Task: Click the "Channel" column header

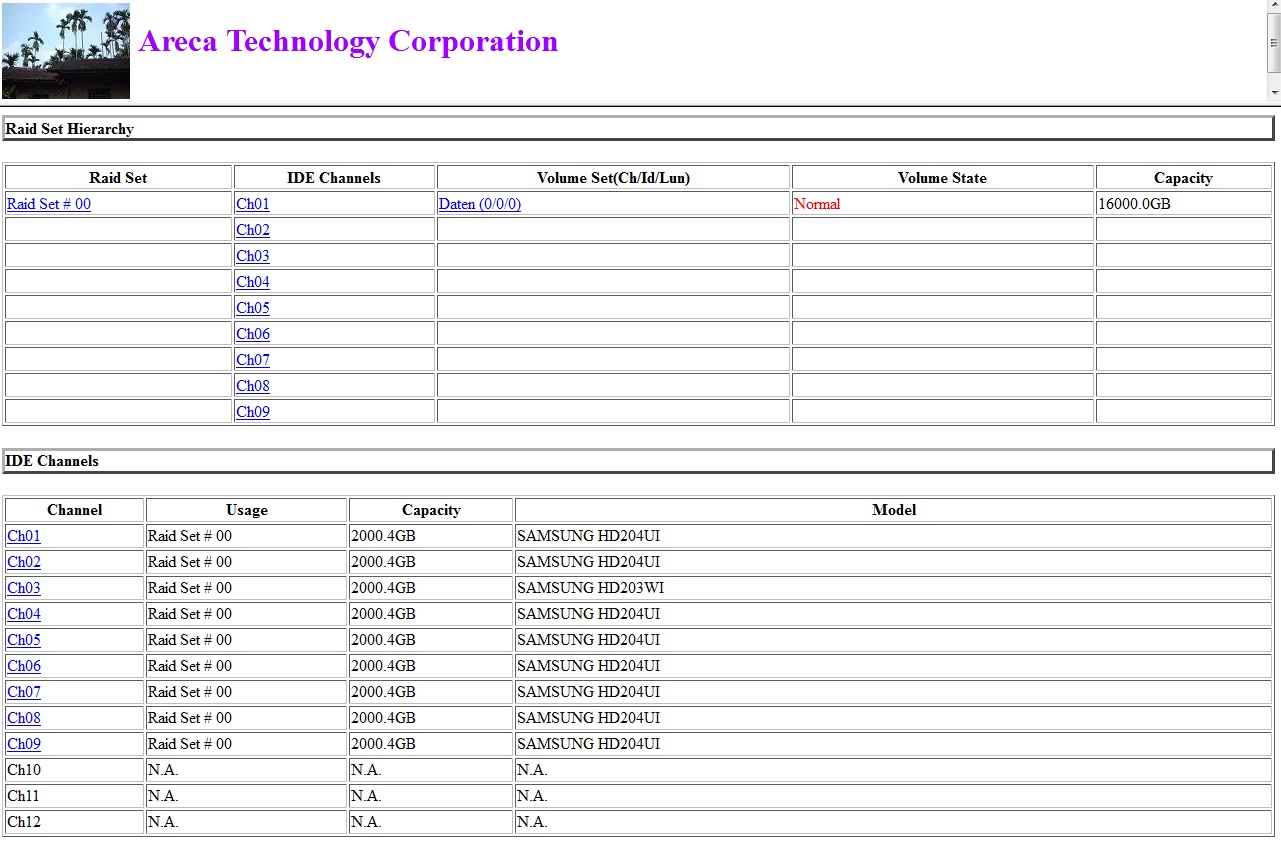Action: pyautogui.click(x=75, y=510)
